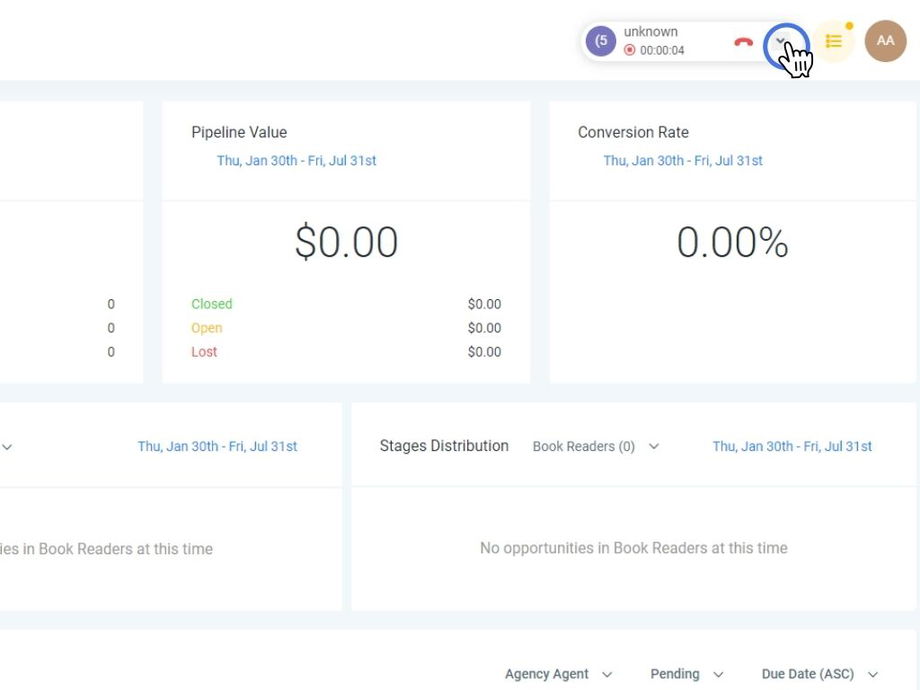
Task: Open Stages Distribution date range picker
Action: [792, 446]
